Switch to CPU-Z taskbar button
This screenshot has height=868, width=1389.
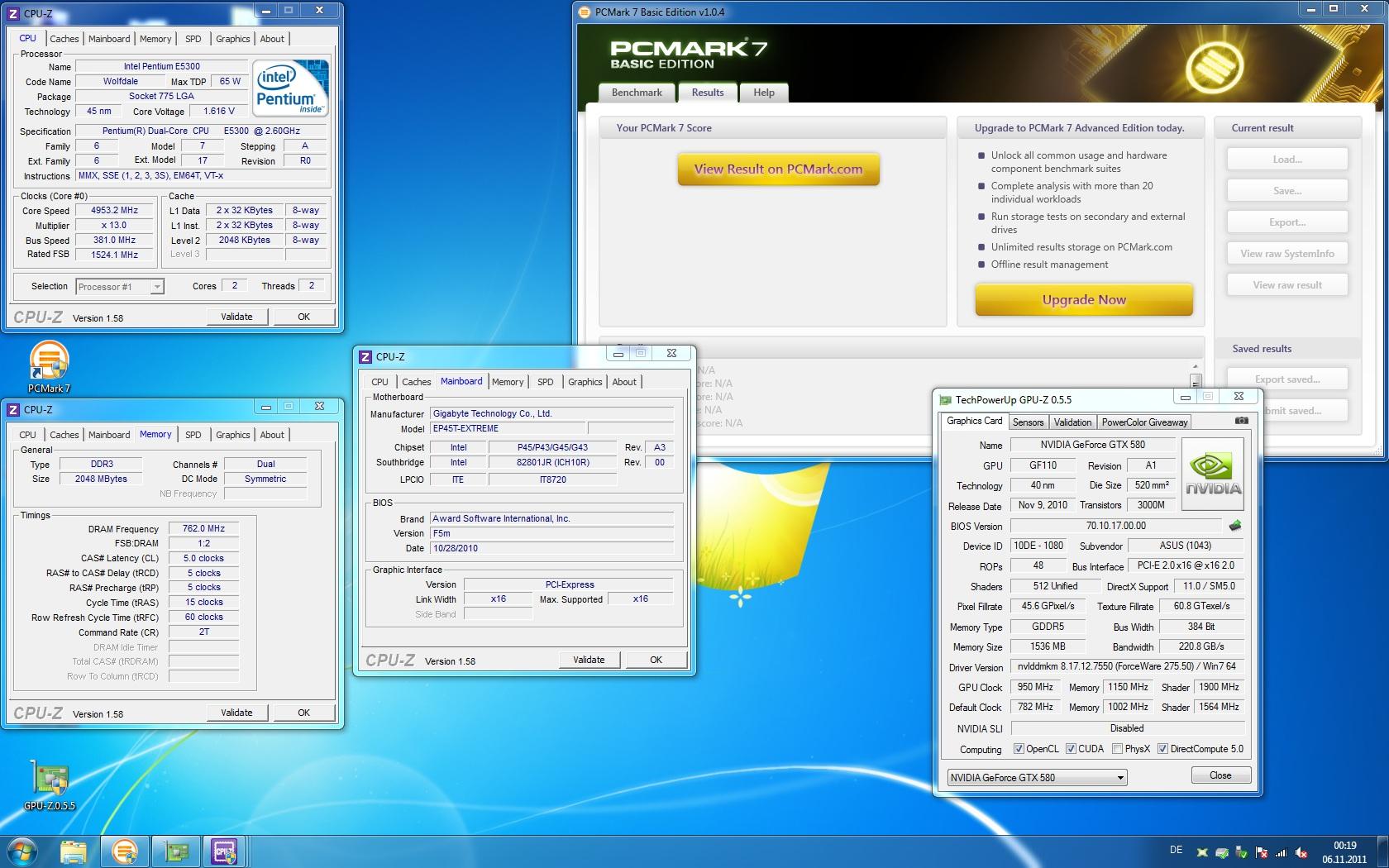pyautogui.click(x=224, y=851)
